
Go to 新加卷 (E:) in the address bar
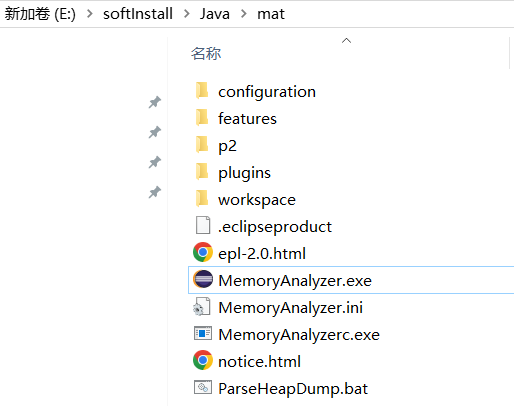point(40,14)
